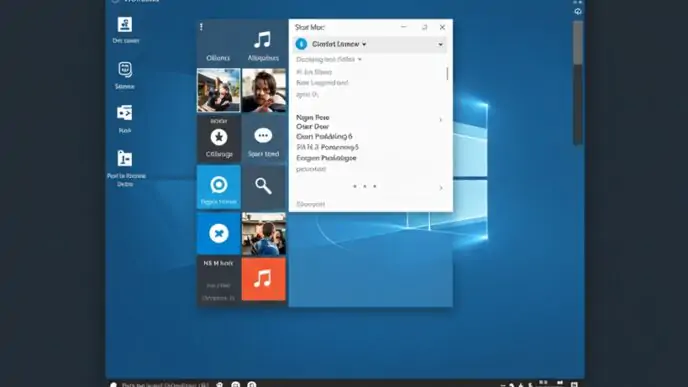Open the blue tile with the round X icon
This screenshot has width=688, height=387.
pos(219,233)
